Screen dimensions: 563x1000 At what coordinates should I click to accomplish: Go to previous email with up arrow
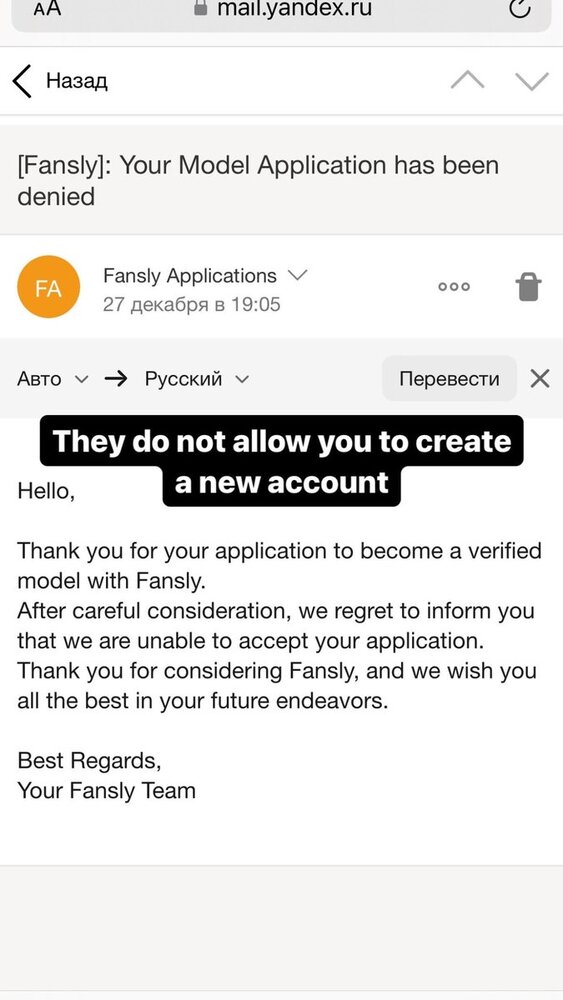point(467,80)
